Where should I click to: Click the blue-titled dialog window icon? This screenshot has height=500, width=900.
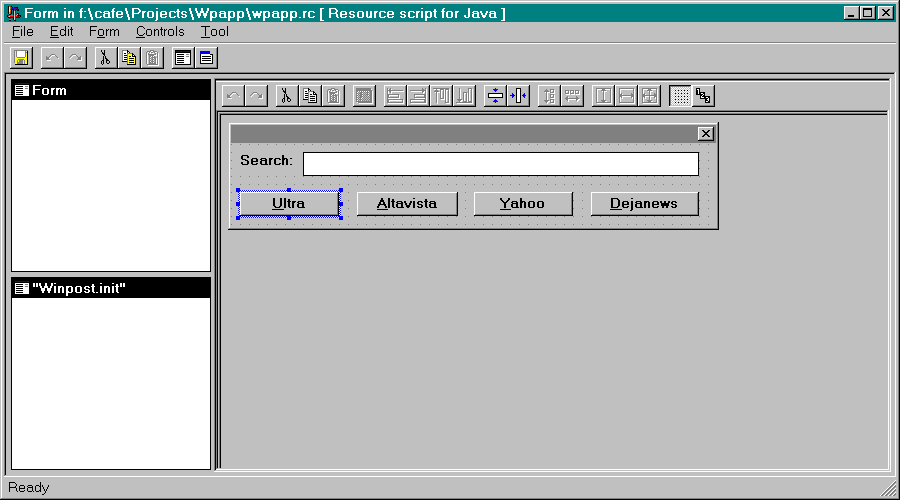207,58
